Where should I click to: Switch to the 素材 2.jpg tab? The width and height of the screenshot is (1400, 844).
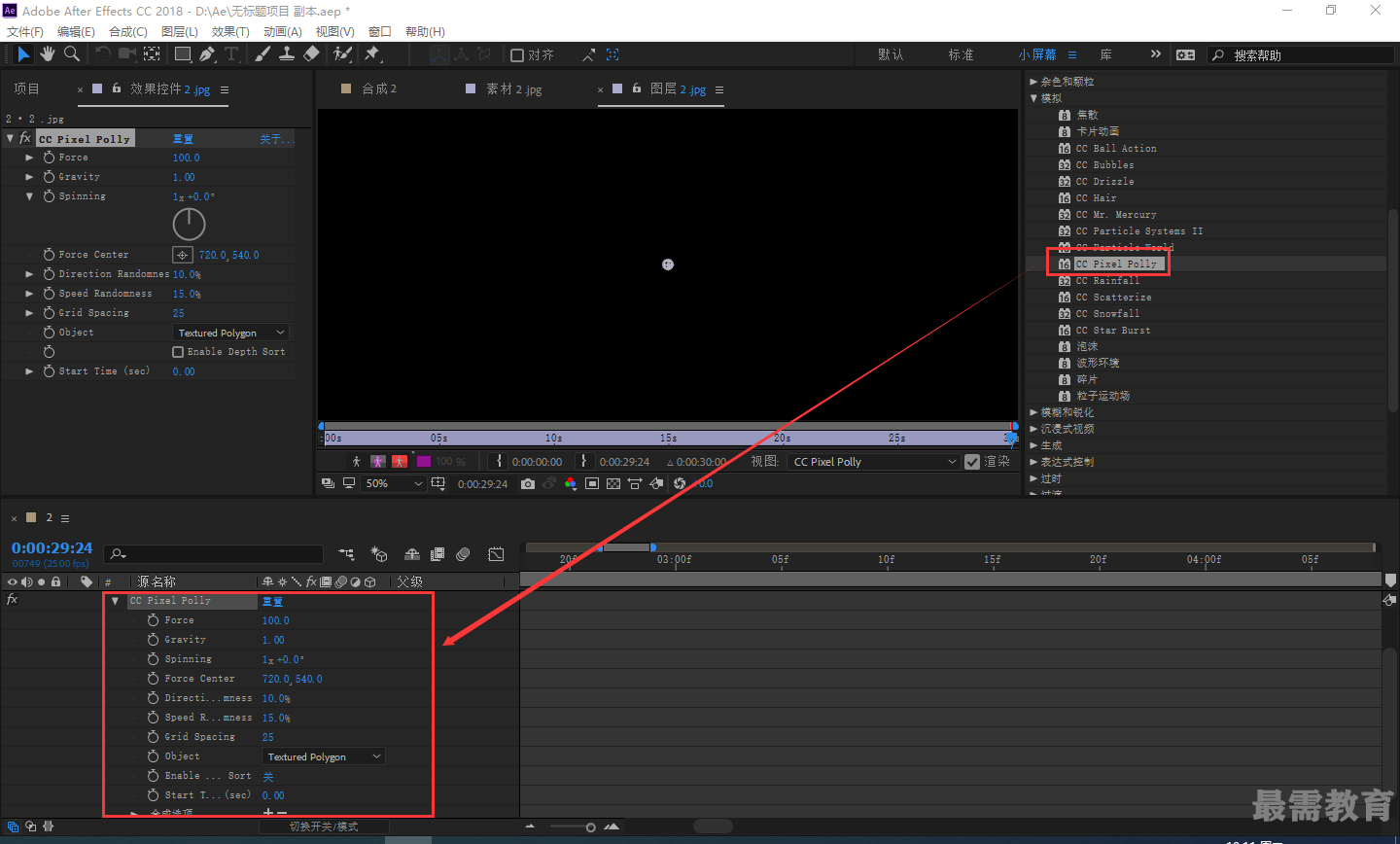513,88
